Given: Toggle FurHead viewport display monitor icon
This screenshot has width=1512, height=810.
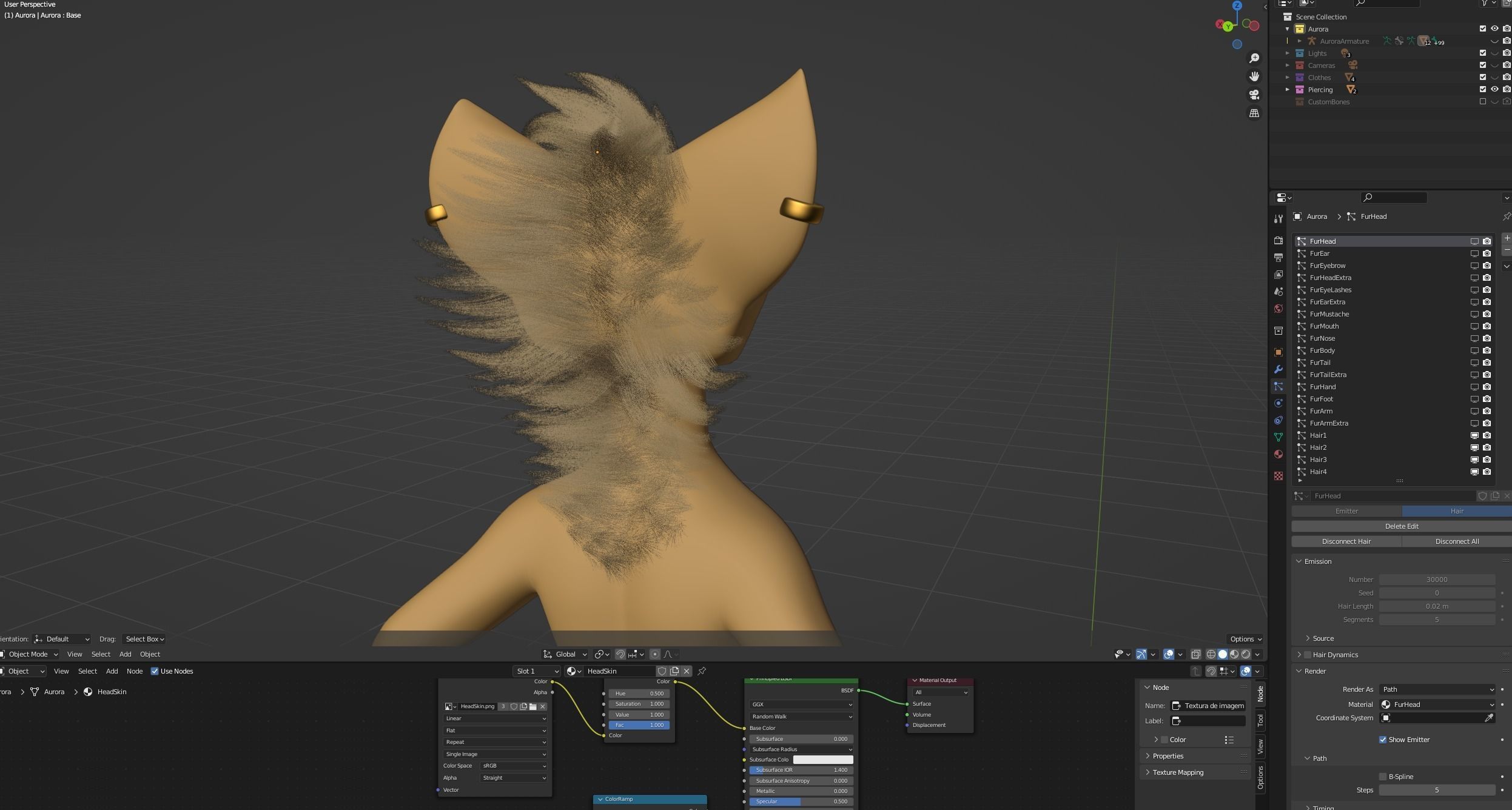Looking at the screenshot, I should coord(1474,241).
